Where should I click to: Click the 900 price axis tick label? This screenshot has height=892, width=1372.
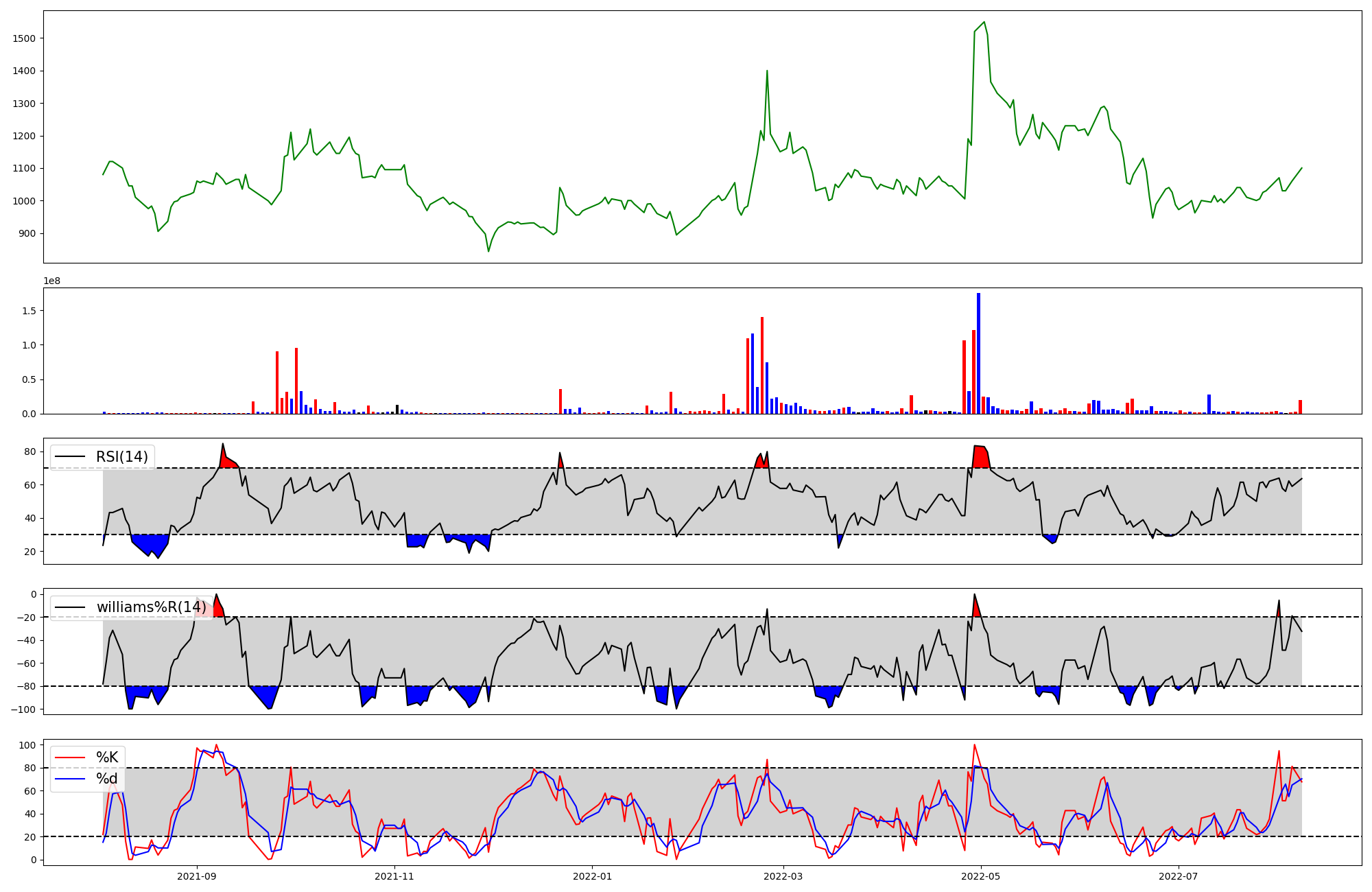click(x=27, y=233)
